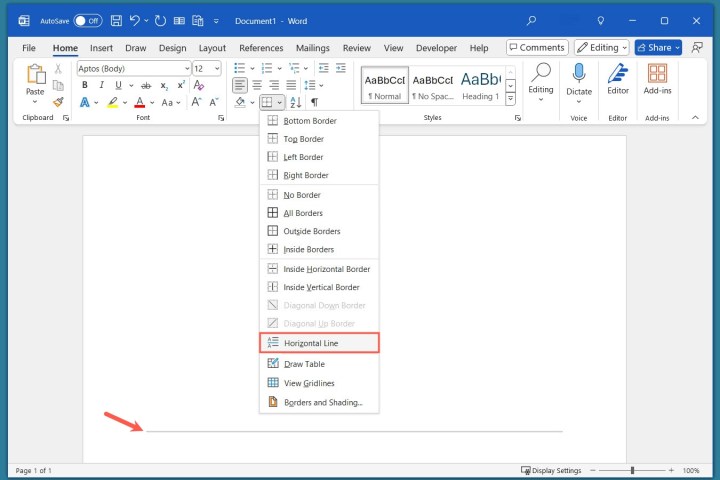Image resolution: width=720 pixels, height=480 pixels.
Task: Click the Save icon in title bar
Action: click(x=117, y=20)
